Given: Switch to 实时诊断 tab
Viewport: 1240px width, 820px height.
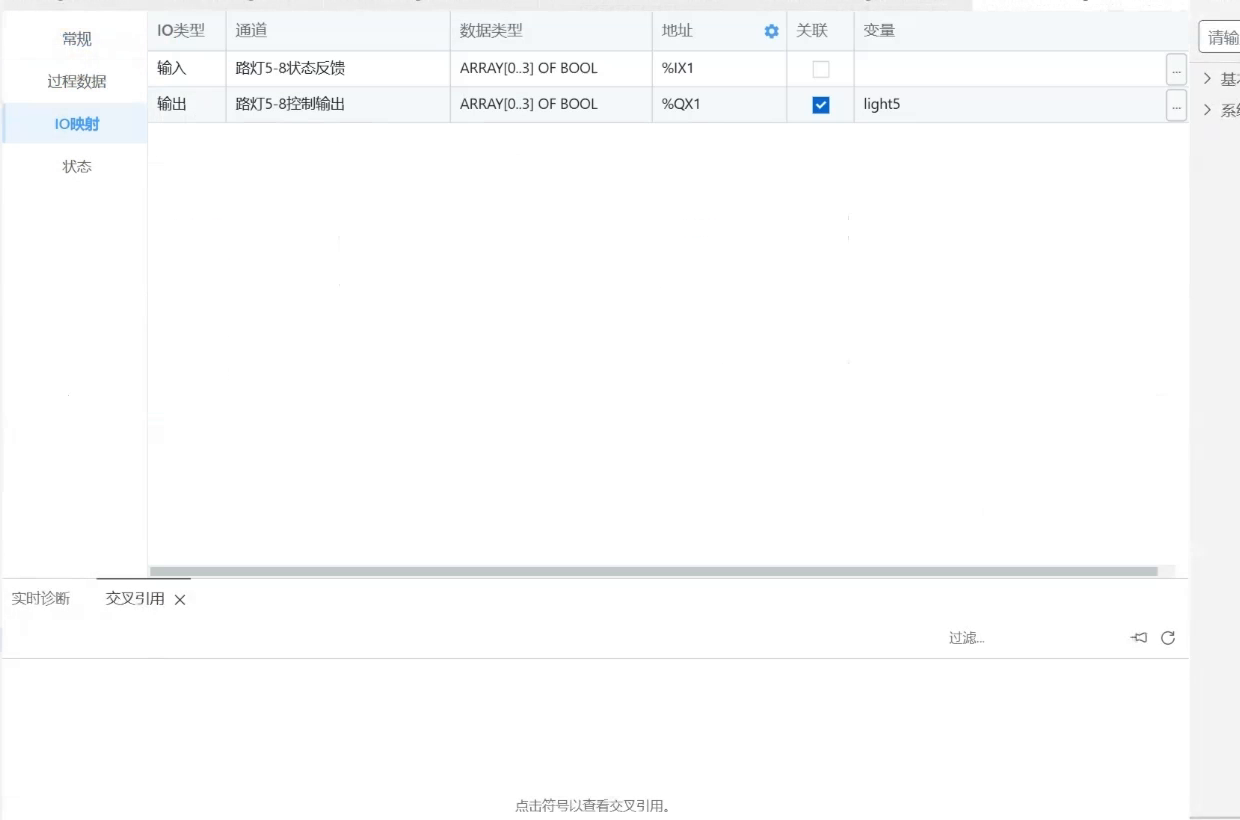Looking at the screenshot, I should (41, 599).
